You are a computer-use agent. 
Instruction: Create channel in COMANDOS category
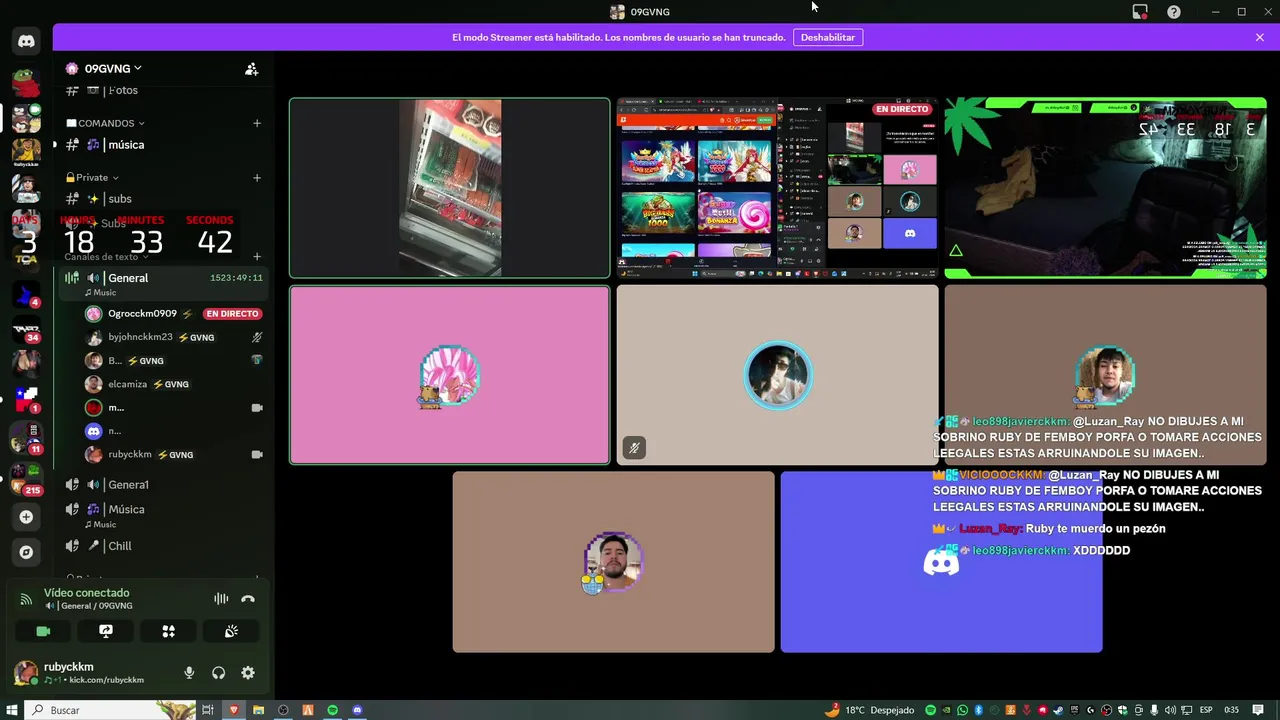pyautogui.click(x=257, y=123)
